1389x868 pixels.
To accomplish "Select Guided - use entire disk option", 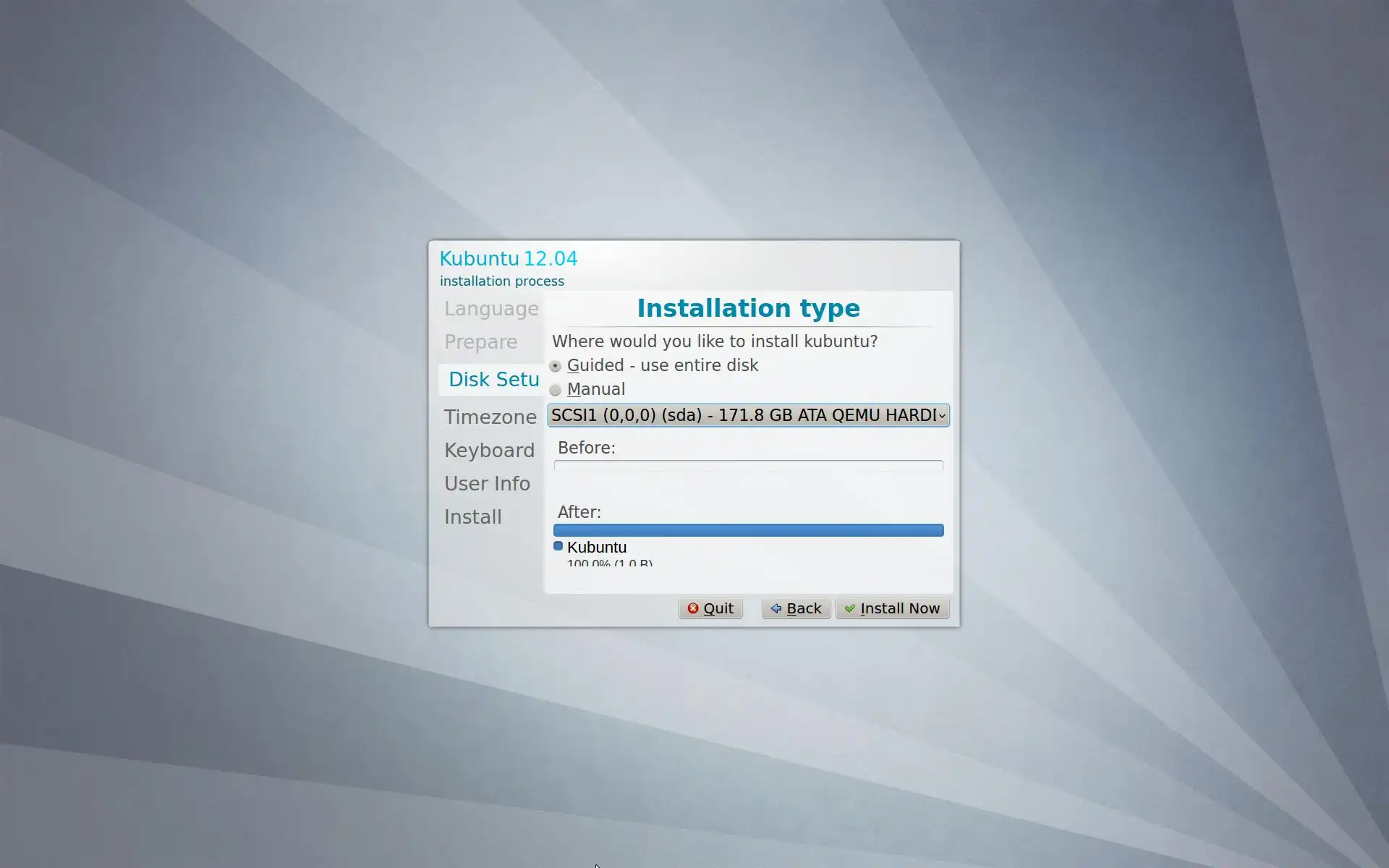I will 556,366.
